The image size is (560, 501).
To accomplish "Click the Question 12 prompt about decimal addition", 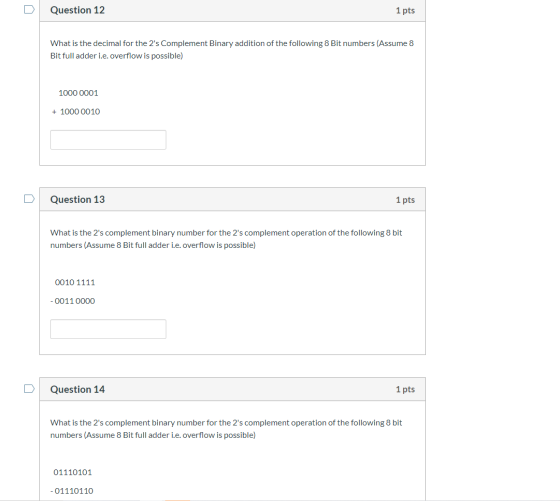I will 232,50.
